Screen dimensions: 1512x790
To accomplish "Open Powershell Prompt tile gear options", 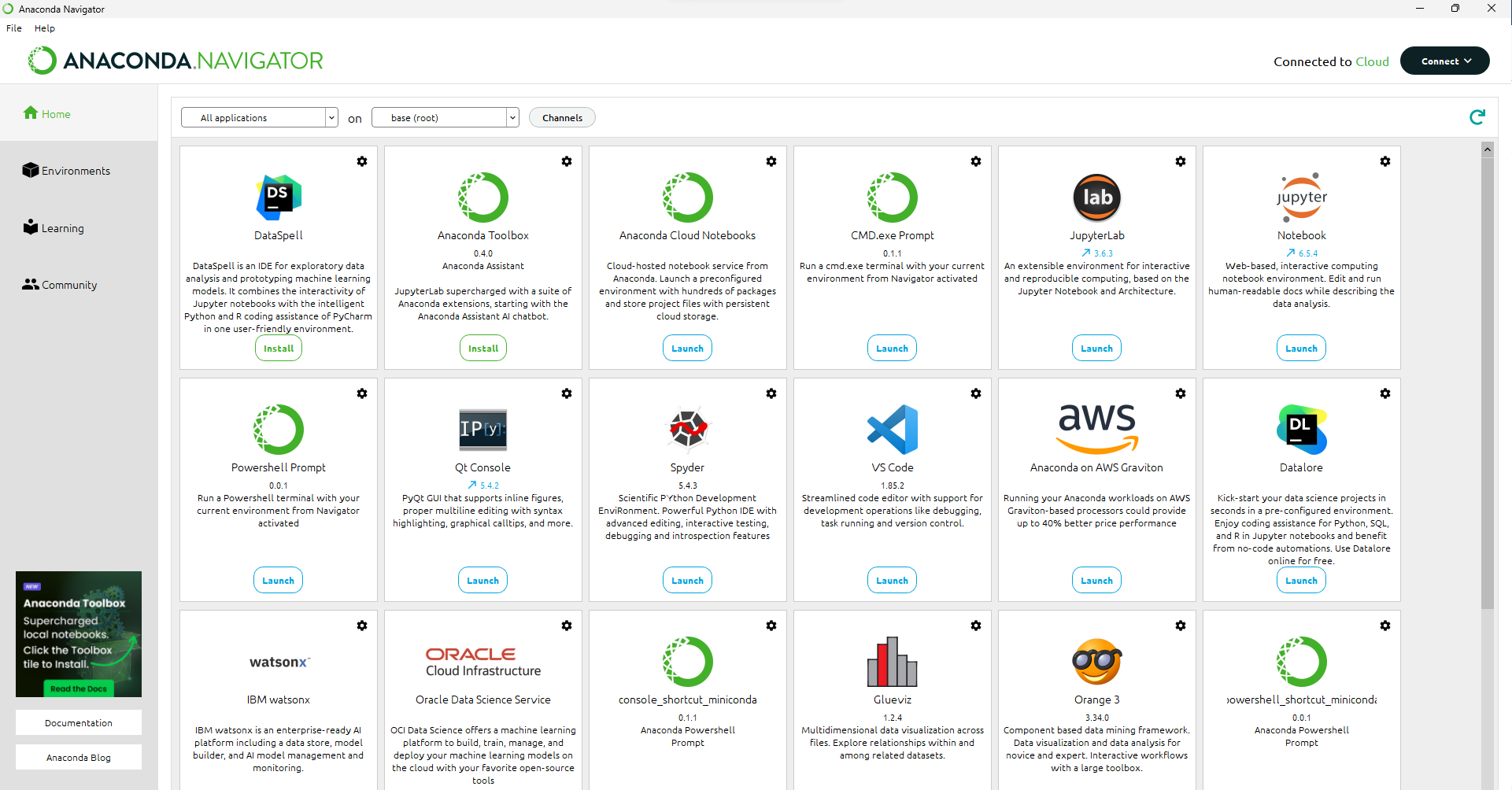I will (362, 393).
